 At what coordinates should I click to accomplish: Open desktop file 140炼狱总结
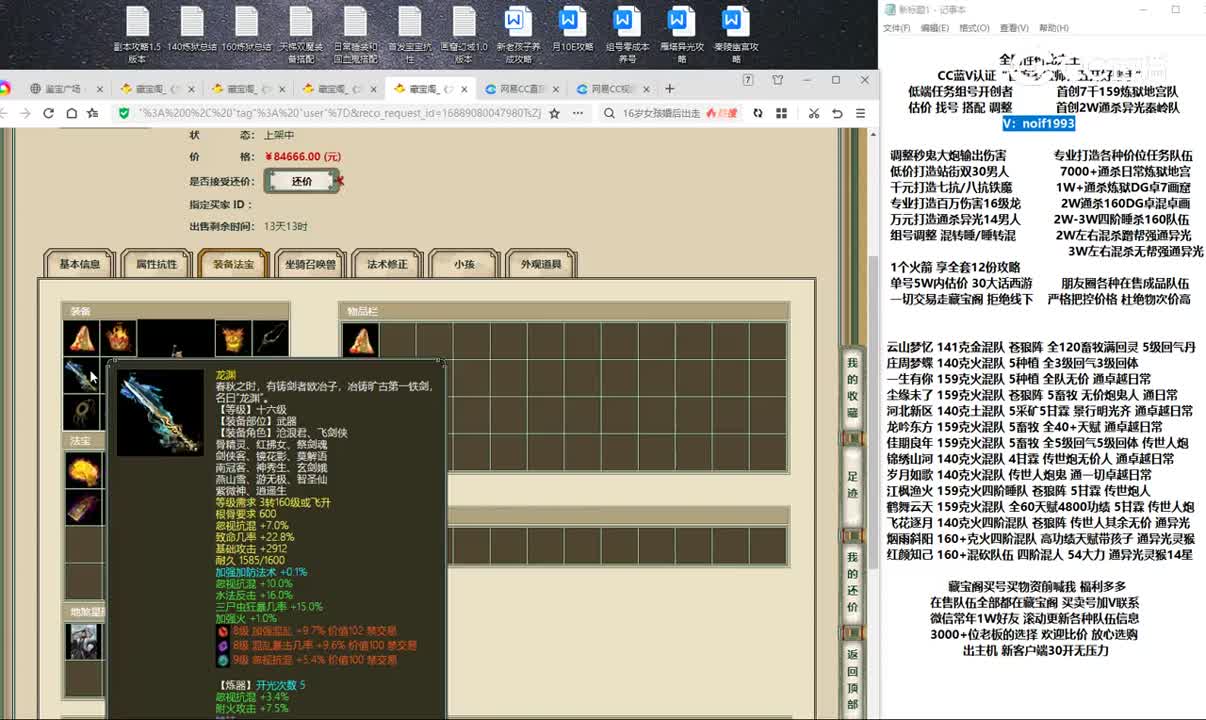pos(192,30)
